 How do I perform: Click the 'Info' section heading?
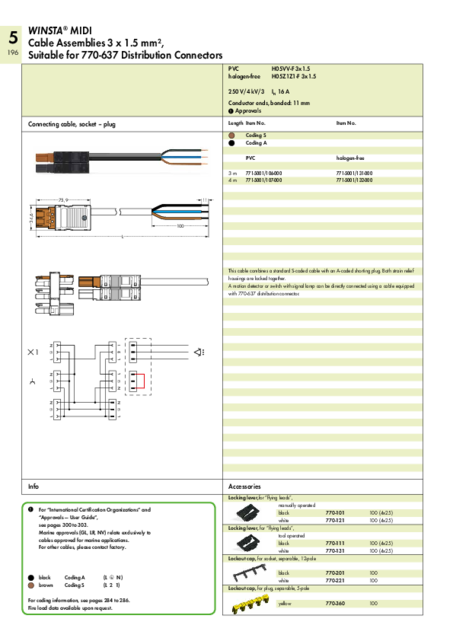[x=33, y=486]
